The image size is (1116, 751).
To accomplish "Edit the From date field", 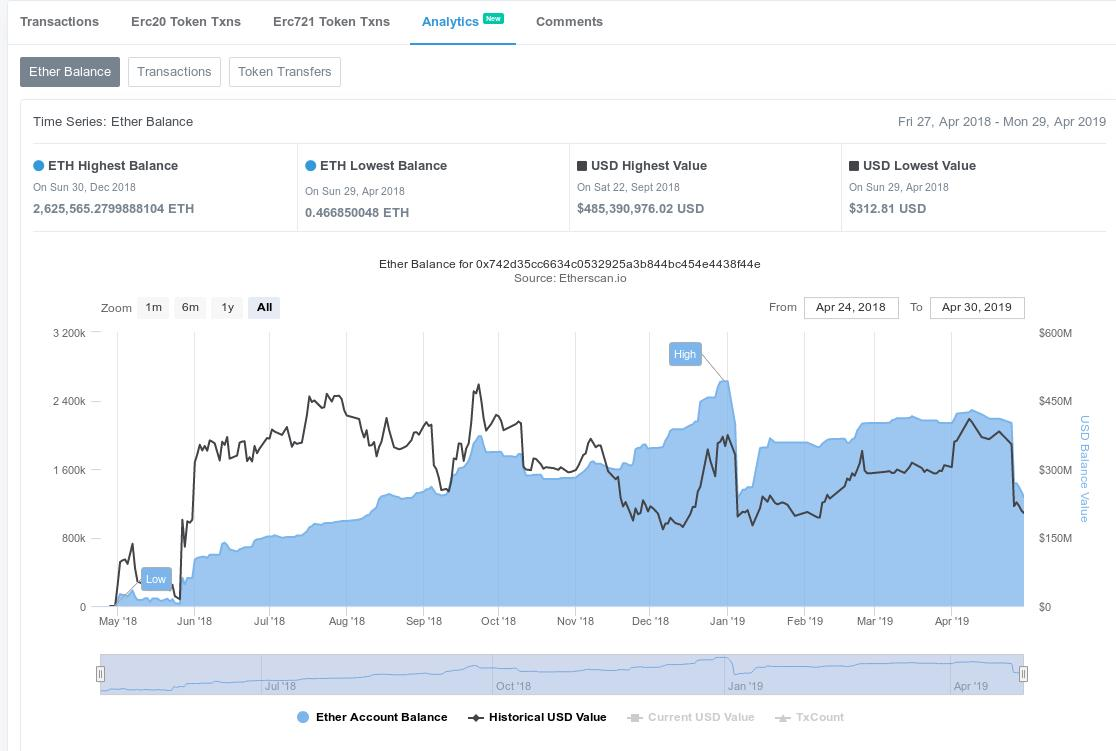I will tap(851, 307).
